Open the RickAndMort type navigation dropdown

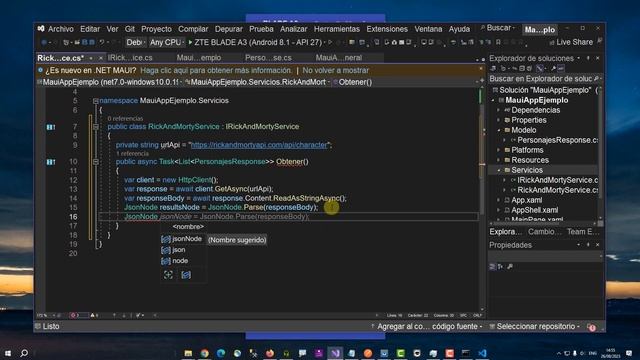(x=257, y=82)
